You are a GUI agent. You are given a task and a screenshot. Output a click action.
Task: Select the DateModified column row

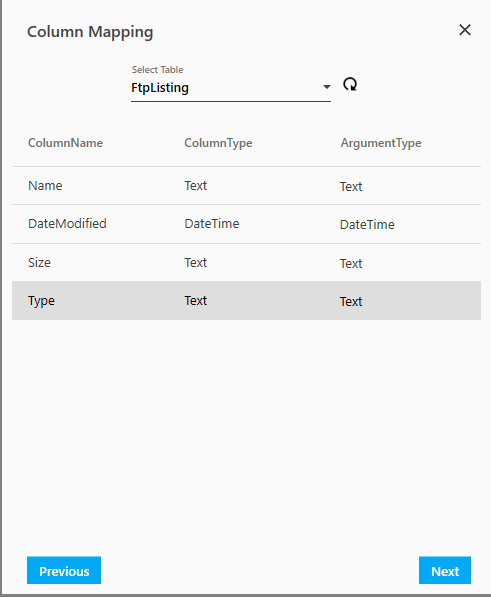click(246, 224)
